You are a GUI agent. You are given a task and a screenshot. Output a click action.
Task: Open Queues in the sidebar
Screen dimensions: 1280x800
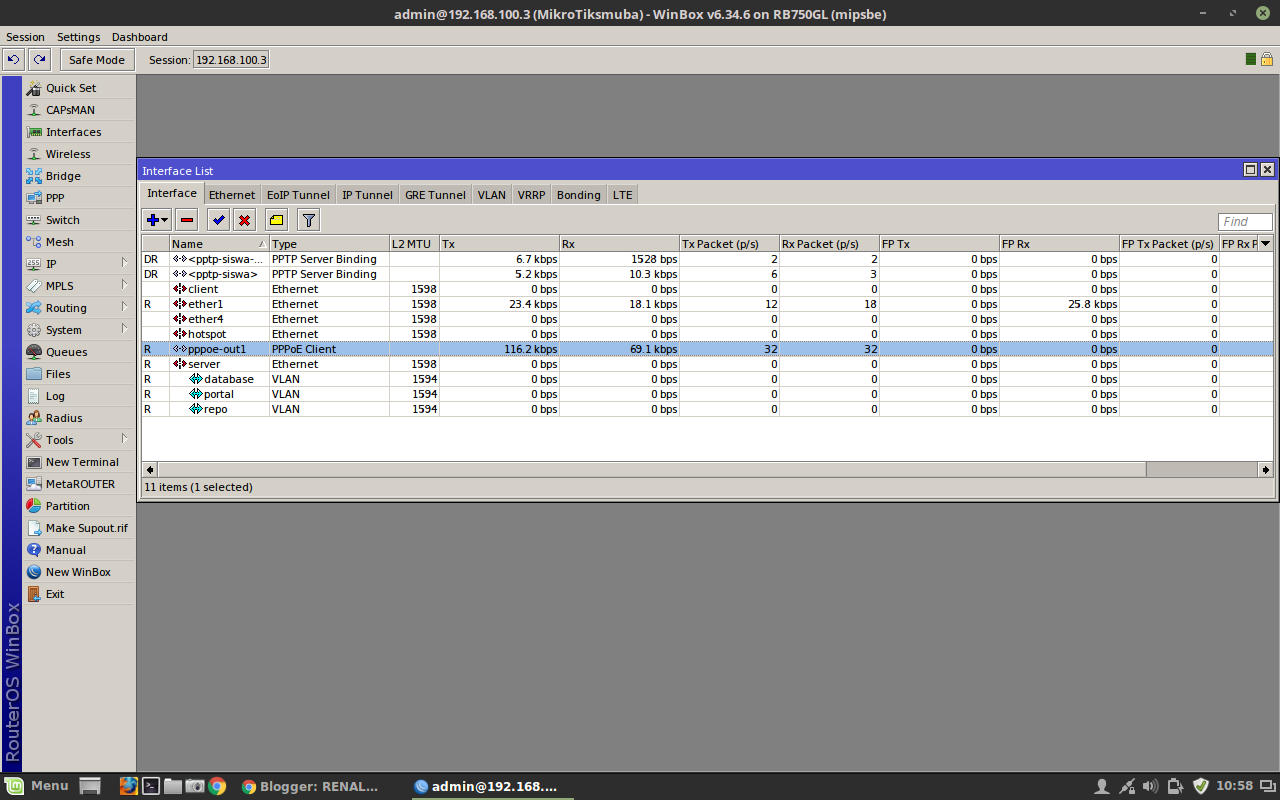point(79,352)
